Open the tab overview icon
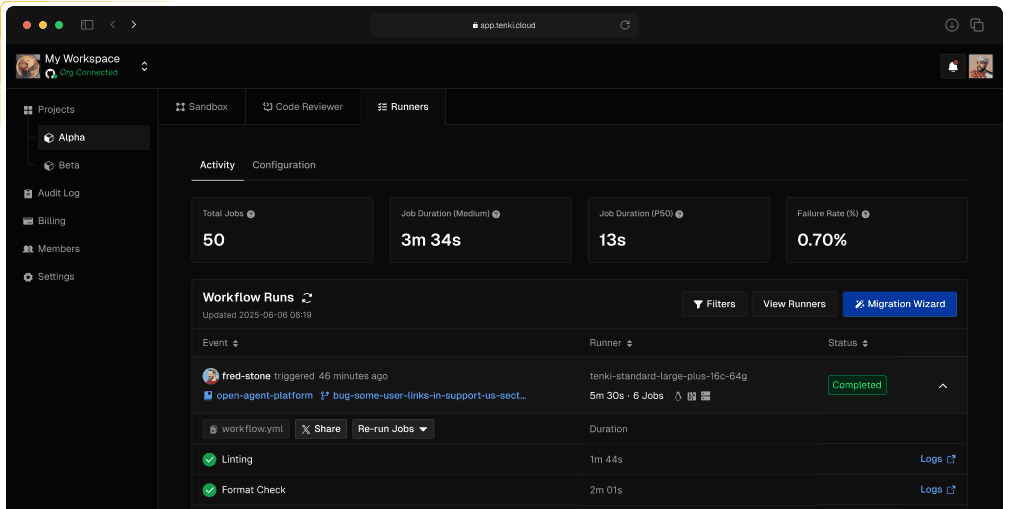The height and width of the screenshot is (509, 1009). click(977, 24)
